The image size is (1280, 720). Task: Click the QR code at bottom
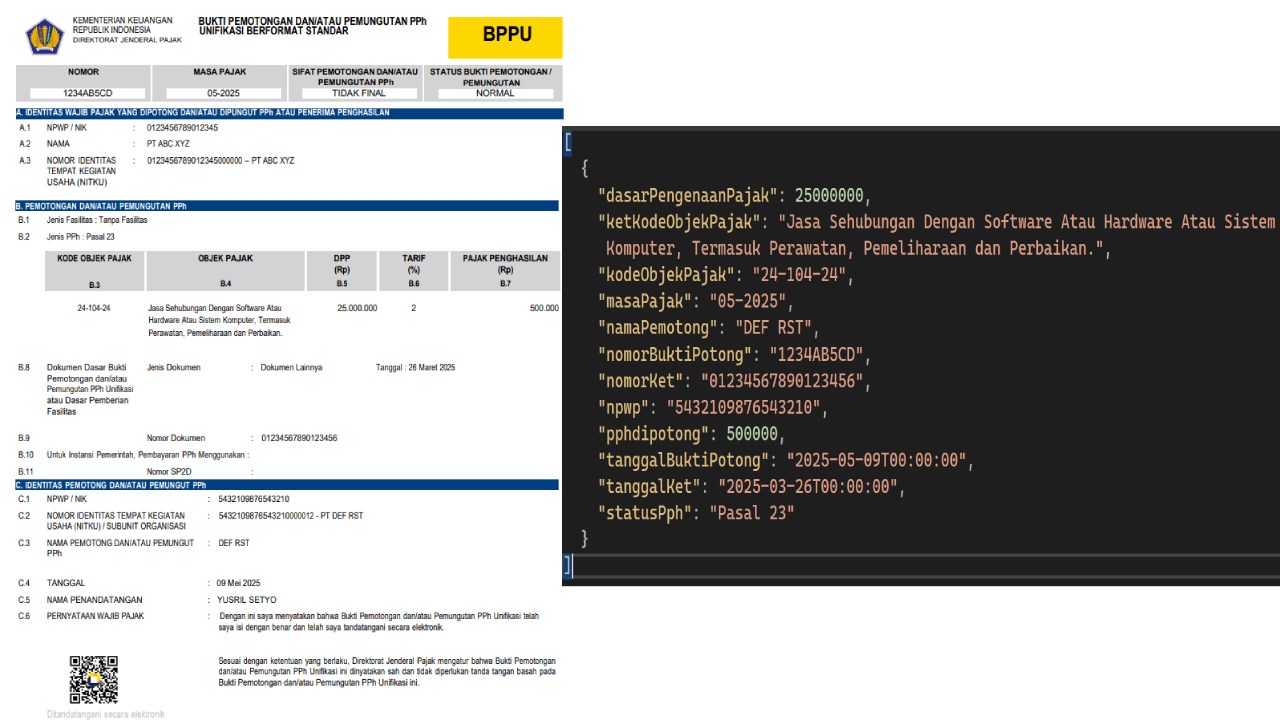coord(93,680)
